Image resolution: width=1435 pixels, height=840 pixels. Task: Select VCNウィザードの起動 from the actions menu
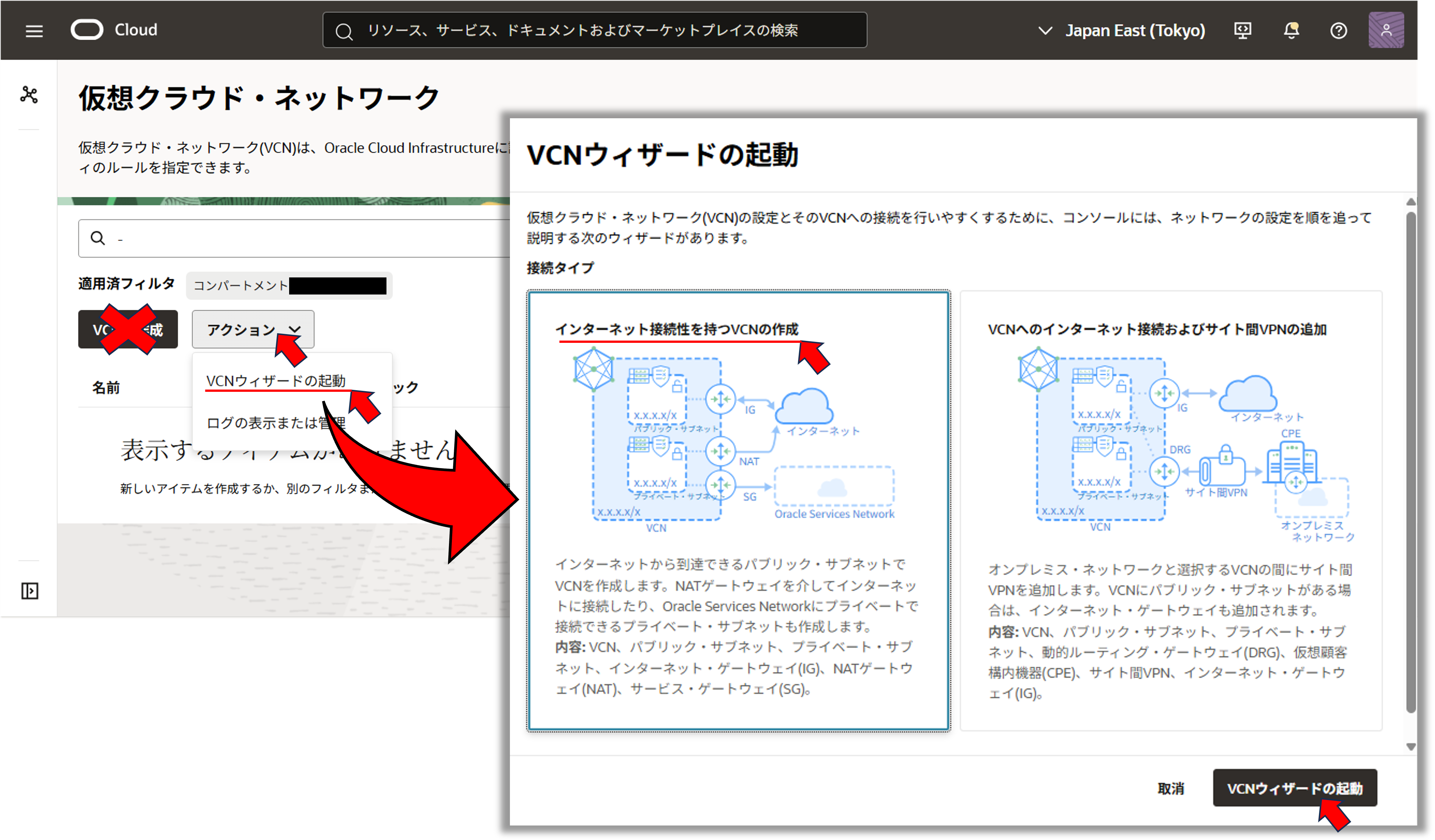pyautogui.click(x=276, y=380)
